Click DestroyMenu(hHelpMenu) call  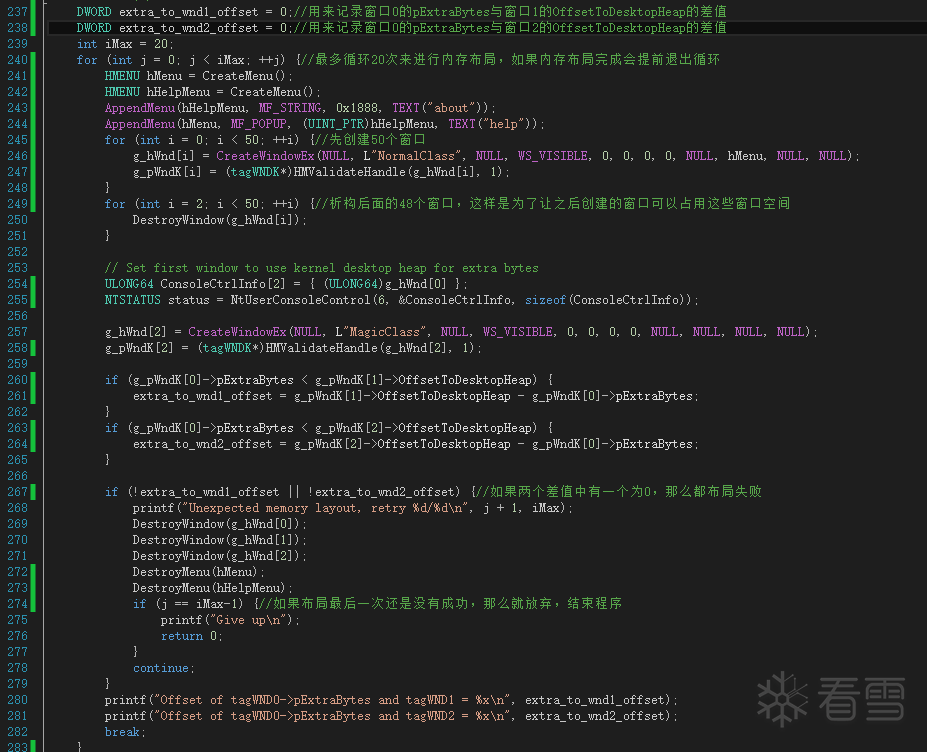tap(209, 588)
